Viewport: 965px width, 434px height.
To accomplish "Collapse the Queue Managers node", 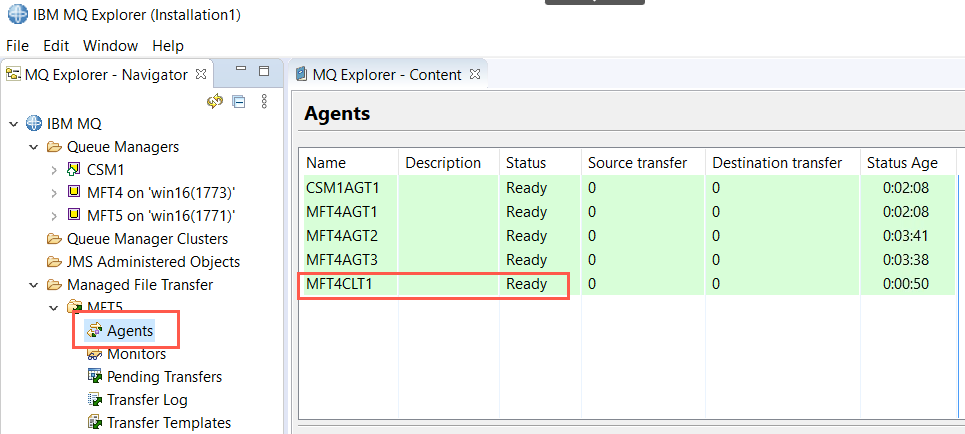I will point(34,148).
